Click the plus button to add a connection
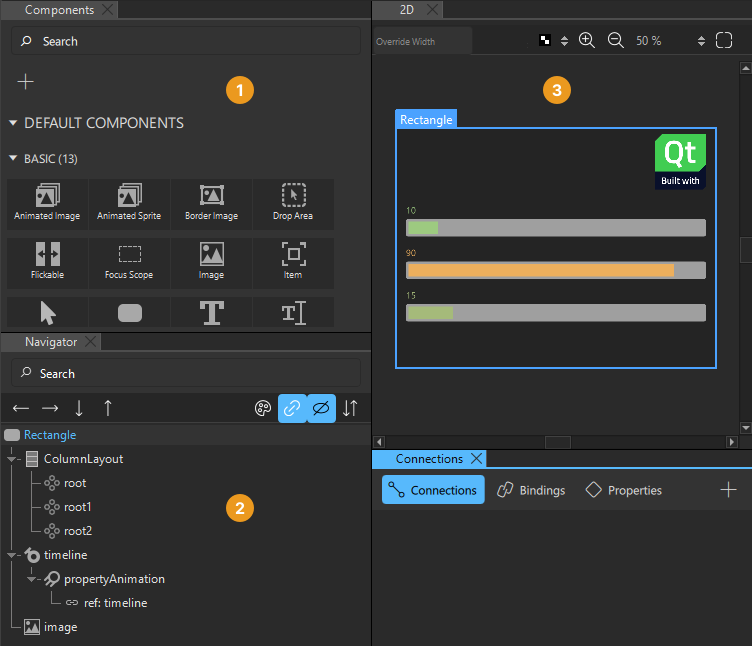 point(729,490)
